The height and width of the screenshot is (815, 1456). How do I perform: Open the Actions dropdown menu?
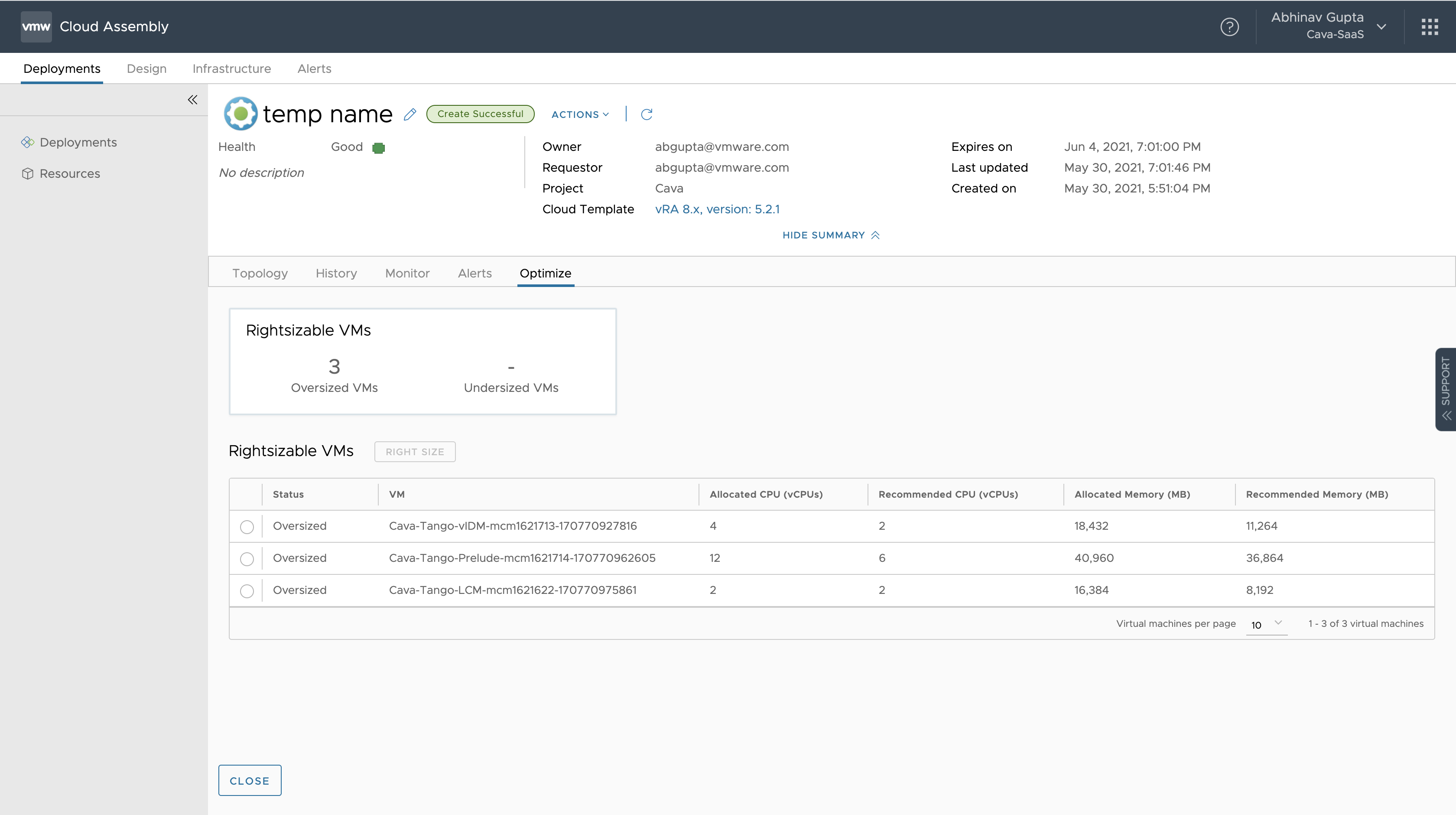click(580, 114)
